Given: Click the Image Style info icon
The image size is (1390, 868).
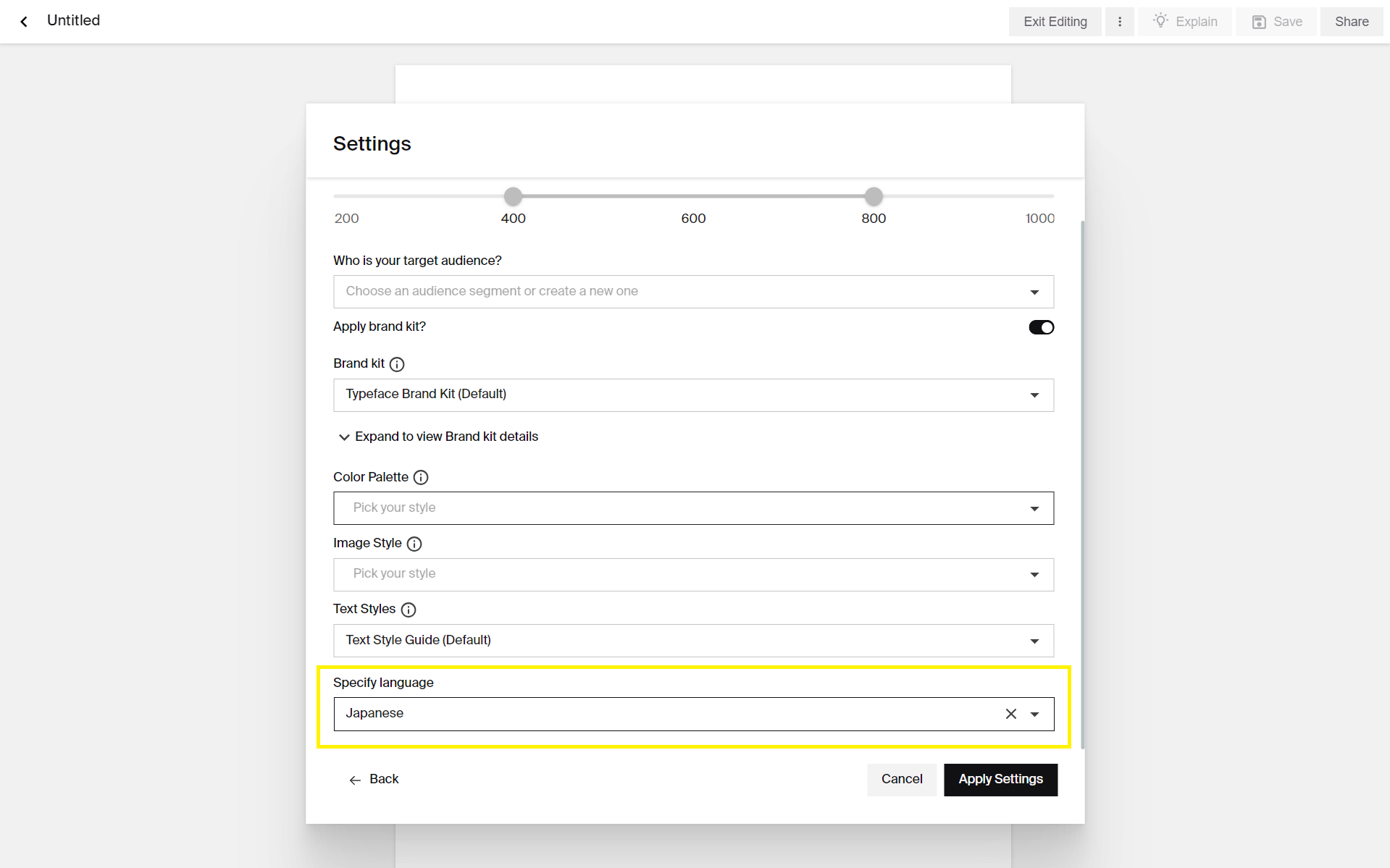Looking at the screenshot, I should [x=414, y=544].
